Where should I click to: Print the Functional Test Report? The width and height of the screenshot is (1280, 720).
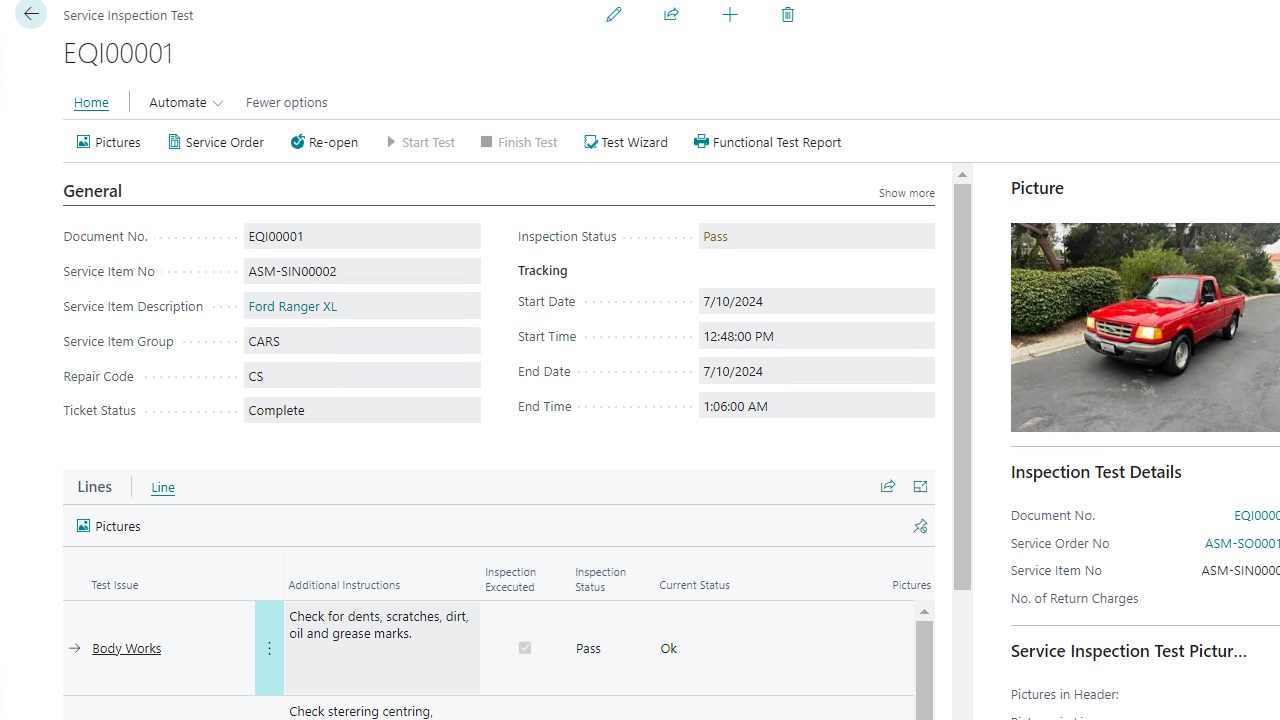[767, 142]
